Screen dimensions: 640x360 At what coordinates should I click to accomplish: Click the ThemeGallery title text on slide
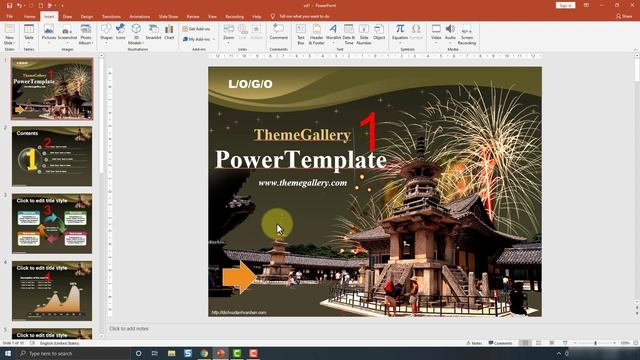pyautogui.click(x=302, y=135)
